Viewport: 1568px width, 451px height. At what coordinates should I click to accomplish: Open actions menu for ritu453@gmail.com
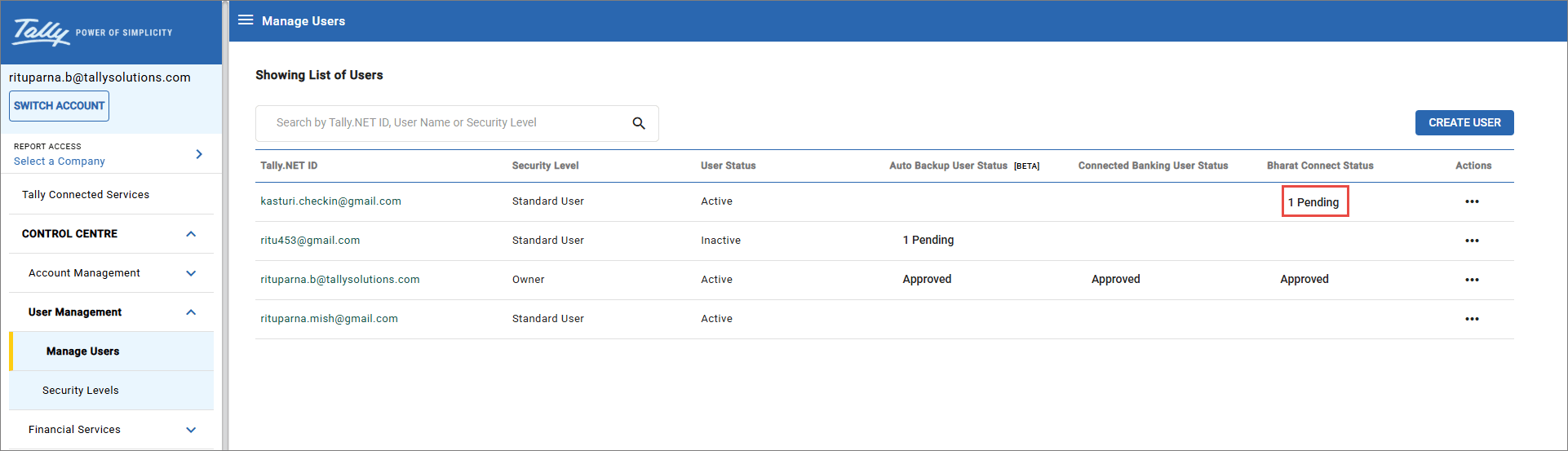coord(1472,241)
